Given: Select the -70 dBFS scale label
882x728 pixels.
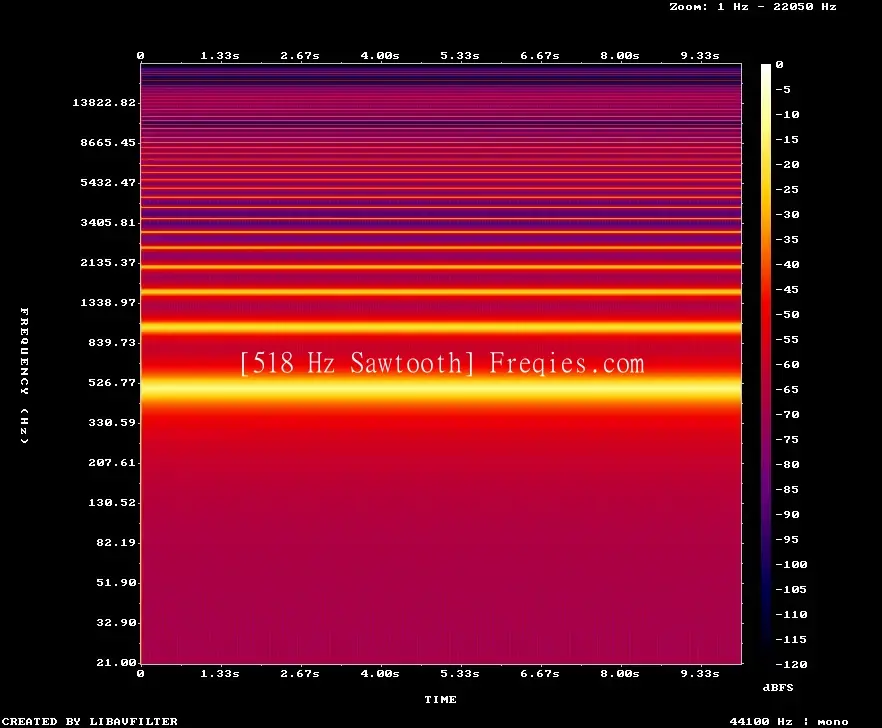Looking at the screenshot, I should click(x=787, y=415).
